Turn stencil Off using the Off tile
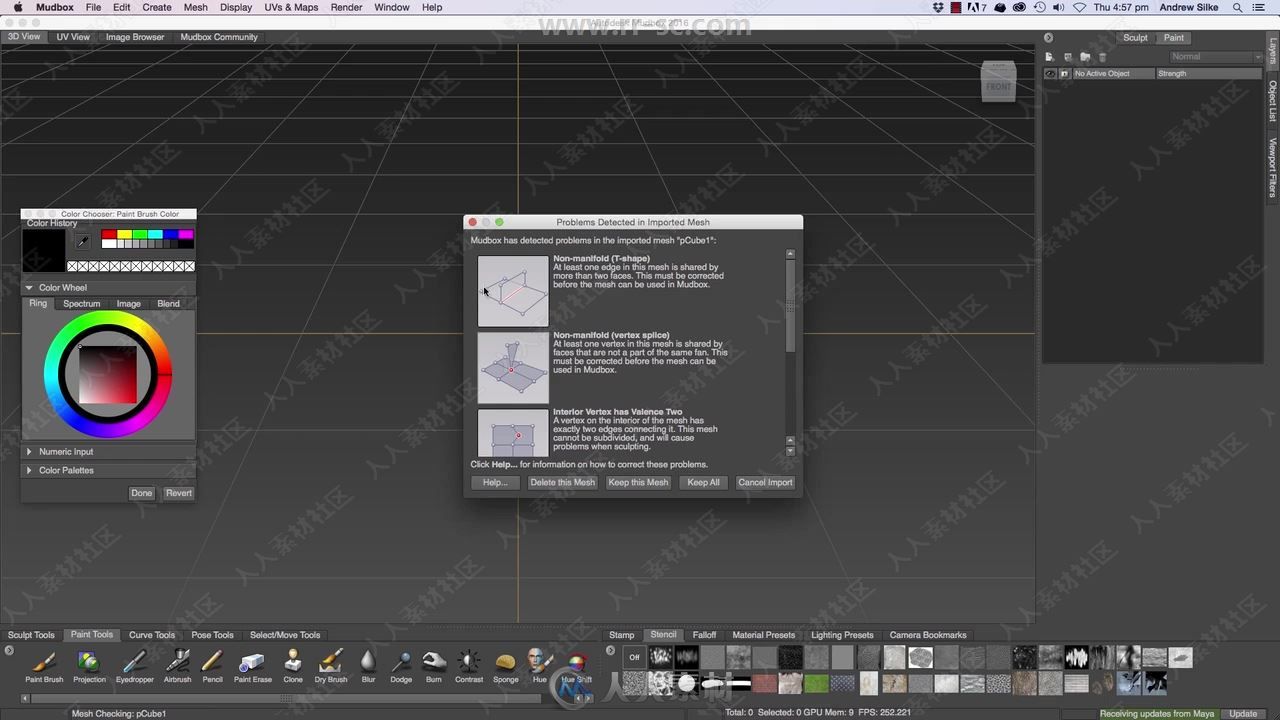Viewport: 1280px width, 720px height. tap(634, 657)
